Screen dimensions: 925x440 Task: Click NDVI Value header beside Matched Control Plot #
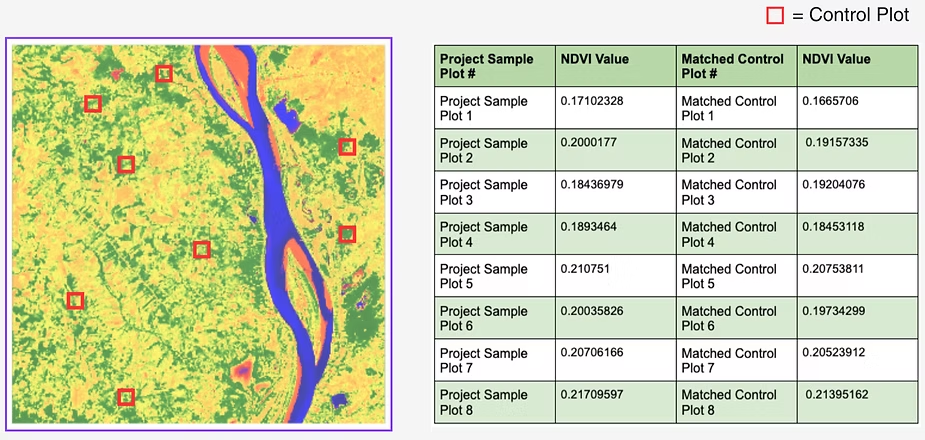pos(857,66)
